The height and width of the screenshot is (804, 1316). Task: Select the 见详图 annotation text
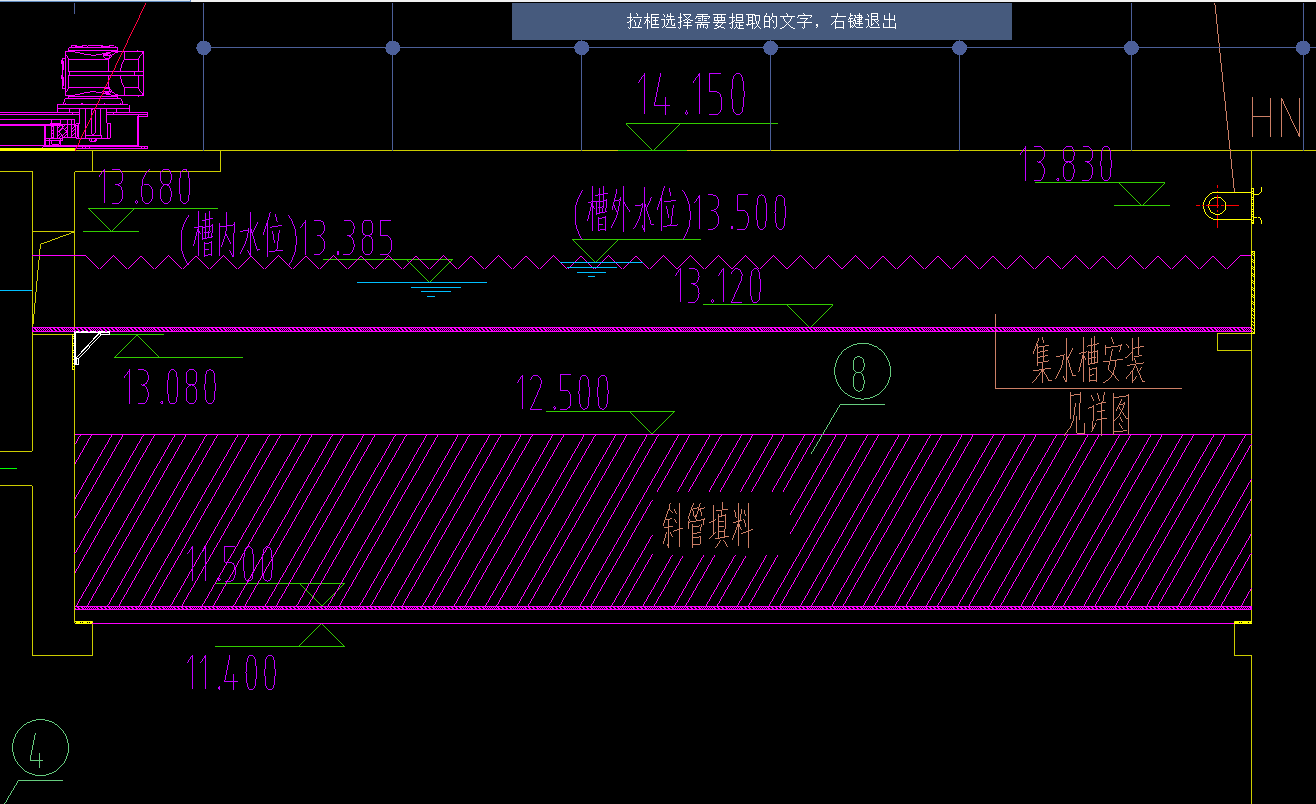click(1097, 412)
